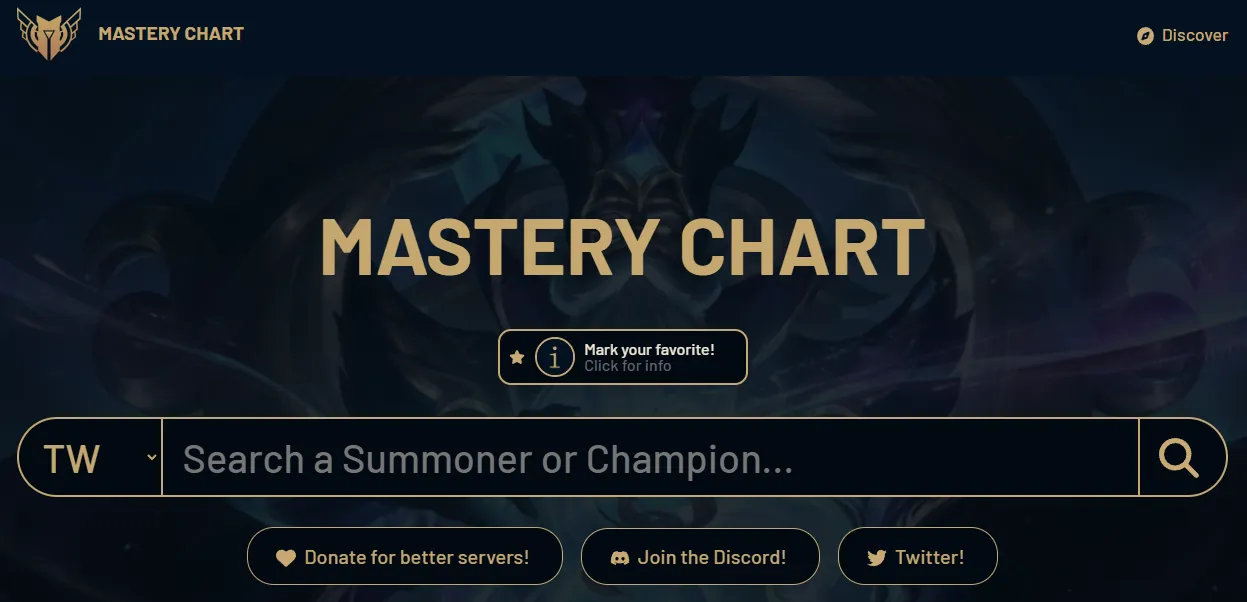
Task: Click the compass icon beside Discover
Action: pyautogui.click(x=1146, y=36)
